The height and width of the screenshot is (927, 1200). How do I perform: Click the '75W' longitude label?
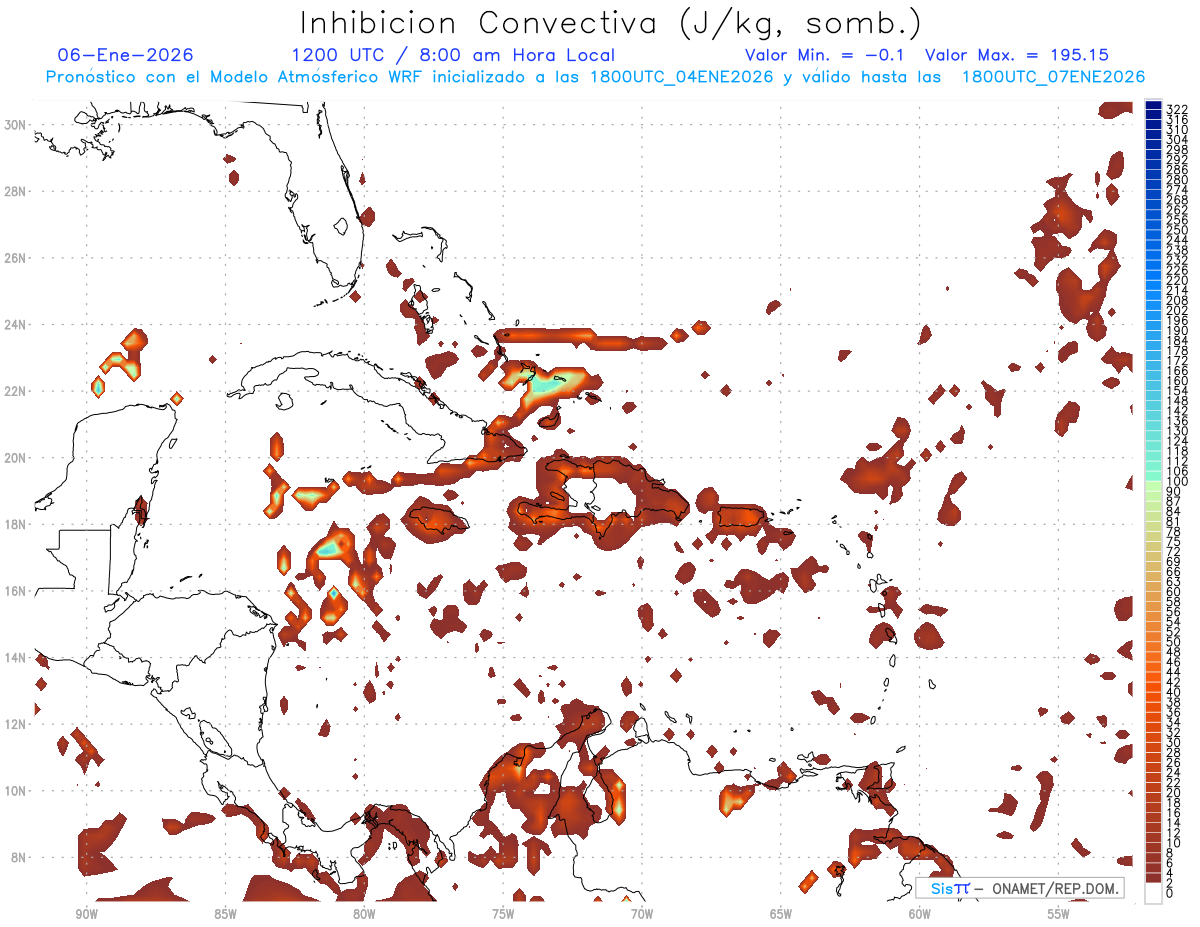(x=503, y=913)
